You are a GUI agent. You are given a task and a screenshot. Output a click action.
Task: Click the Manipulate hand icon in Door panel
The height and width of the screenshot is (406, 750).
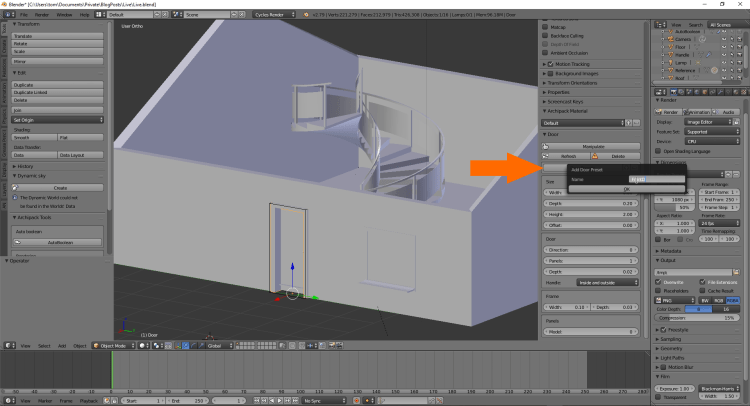(x=548, y=146)
